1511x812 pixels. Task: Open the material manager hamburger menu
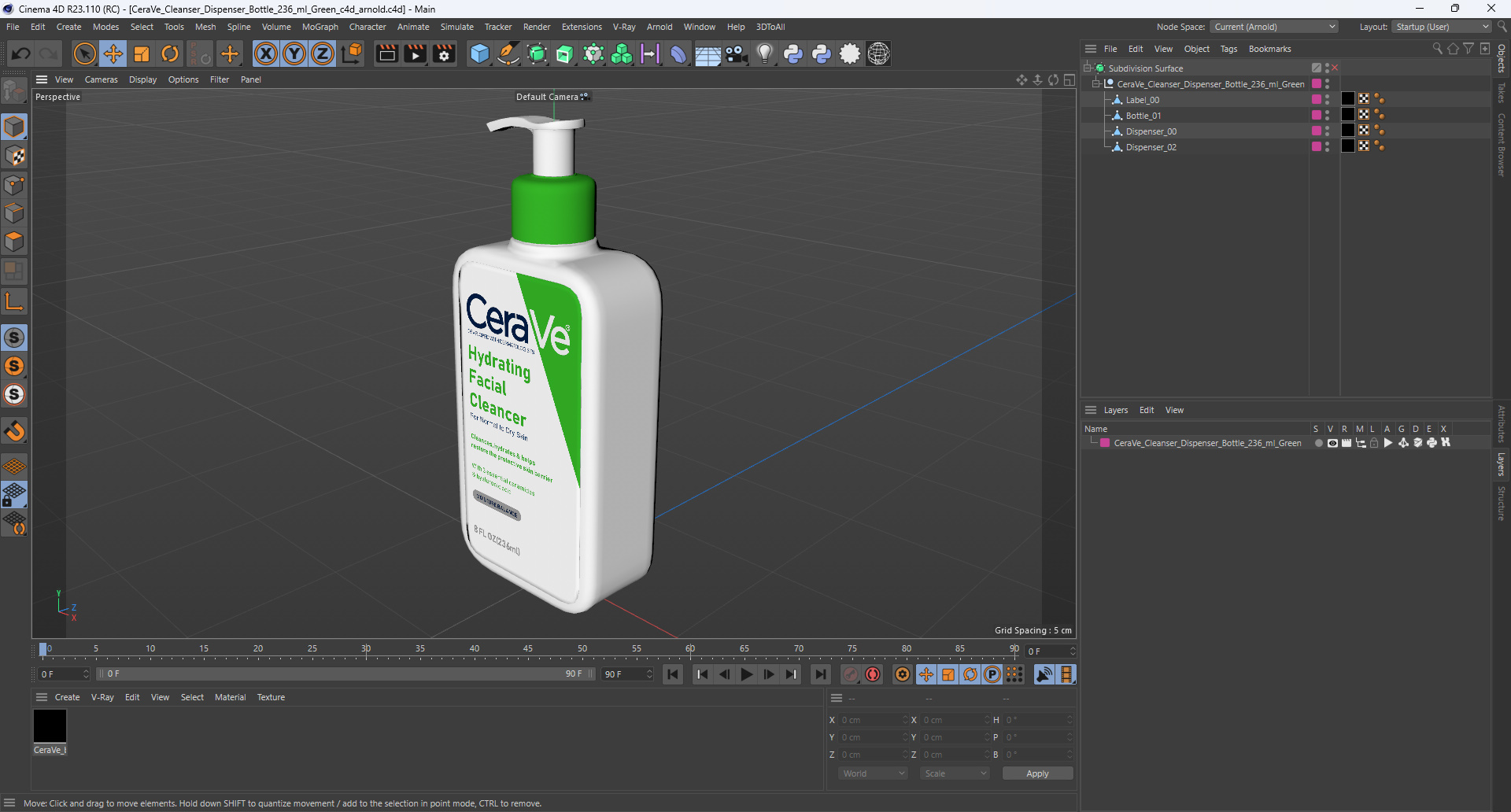click(42, 697)
